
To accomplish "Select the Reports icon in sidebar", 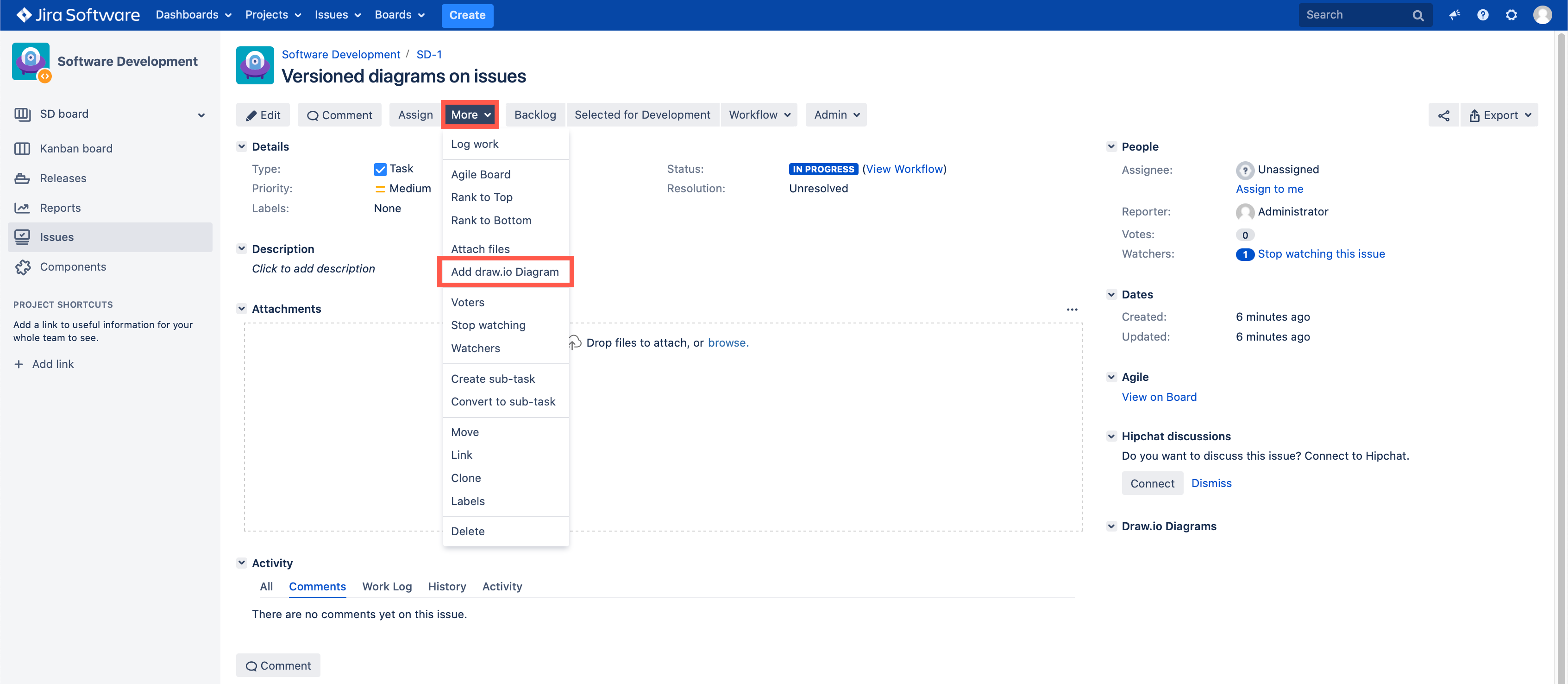I will (22, 207).
